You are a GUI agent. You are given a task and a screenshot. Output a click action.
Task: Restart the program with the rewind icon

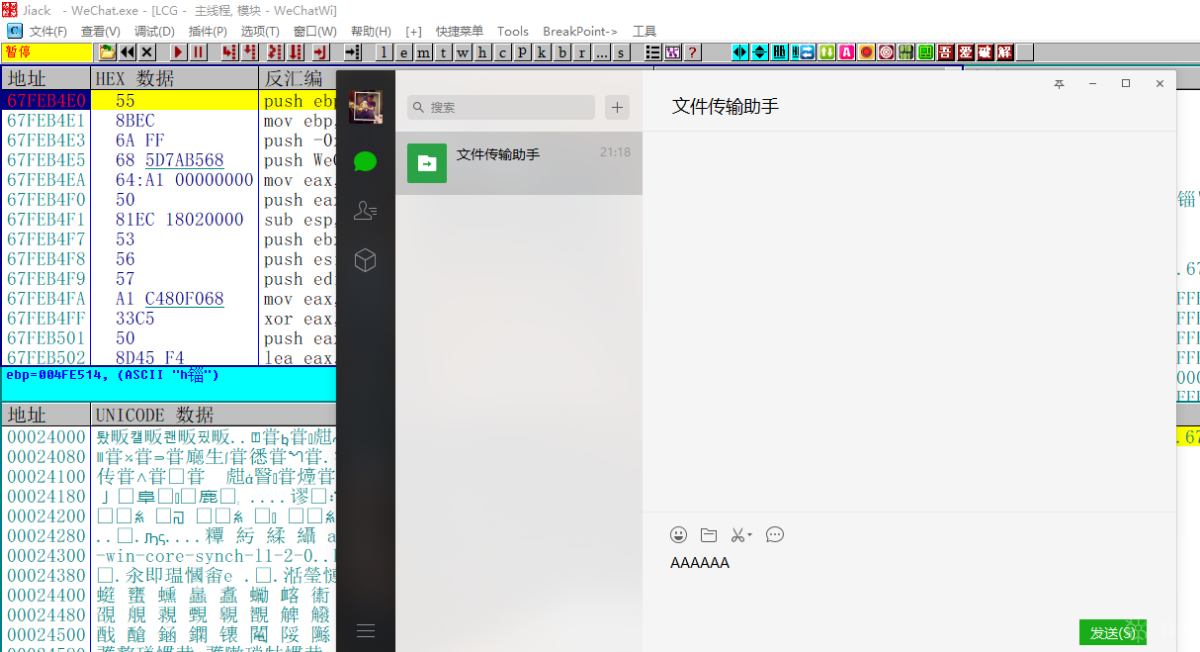tap(128, 52)
